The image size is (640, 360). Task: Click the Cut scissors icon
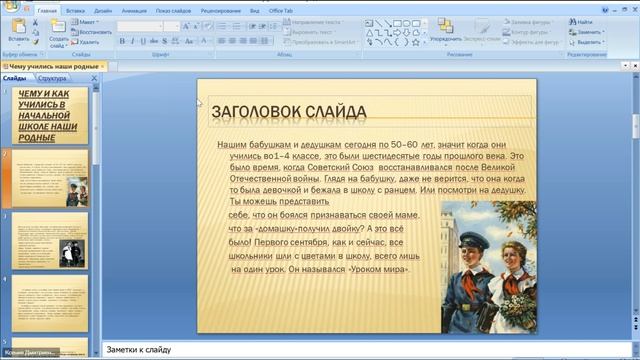(x=36, y=22)
